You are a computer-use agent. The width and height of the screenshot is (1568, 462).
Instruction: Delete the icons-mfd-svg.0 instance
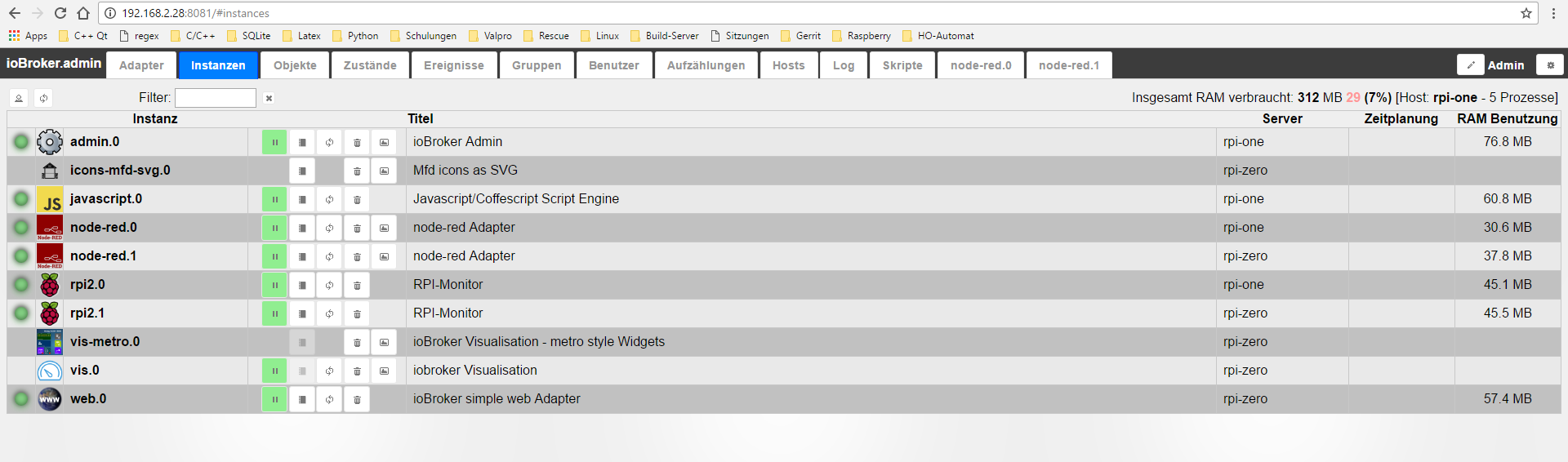click(x=357, y=171)
